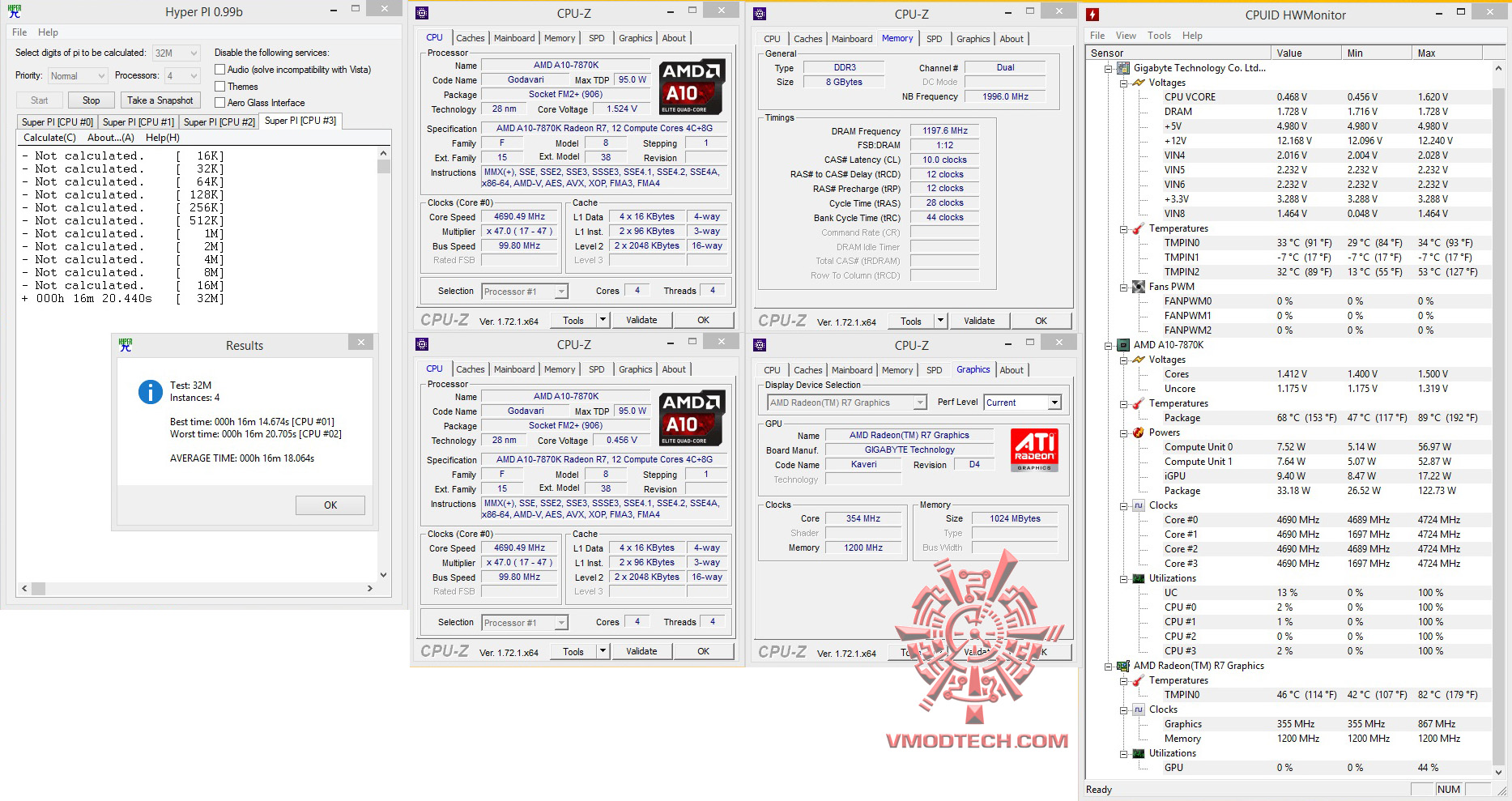
Task: Open the Priority Normal dropdown
Action: point(77,76)
